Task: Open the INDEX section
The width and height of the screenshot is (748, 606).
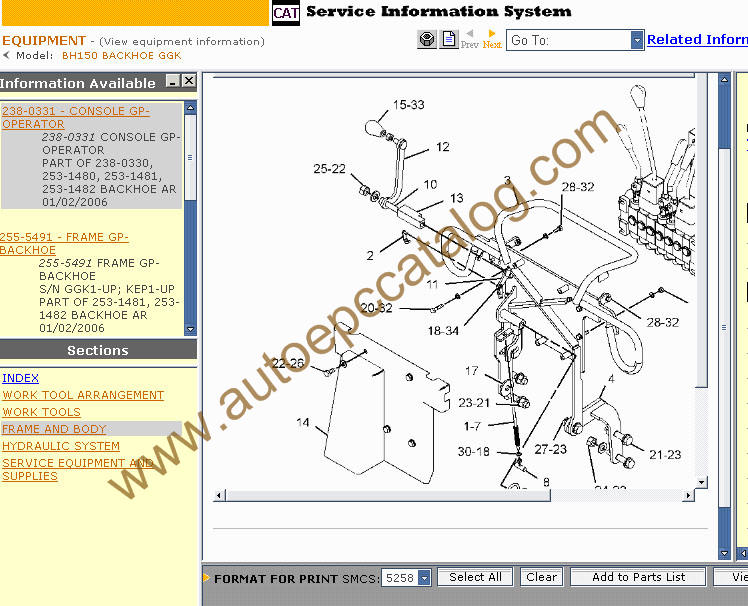Action: click(x=21, y=378)
